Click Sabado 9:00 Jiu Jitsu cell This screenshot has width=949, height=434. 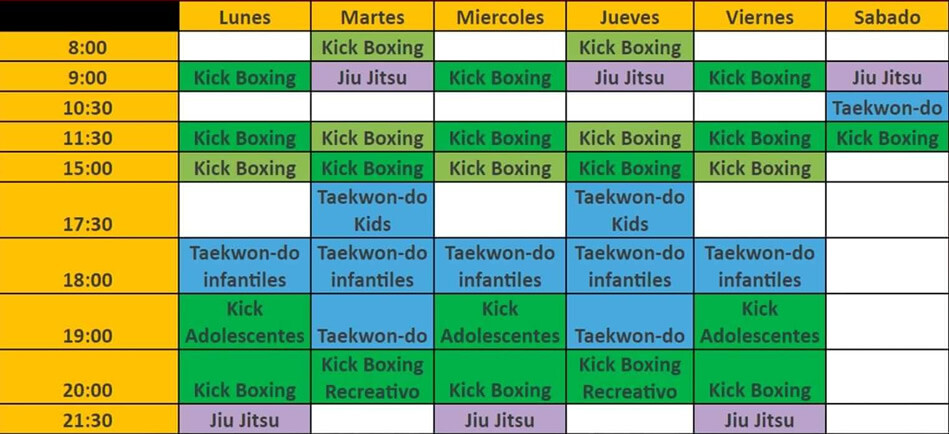click(887, 77)
